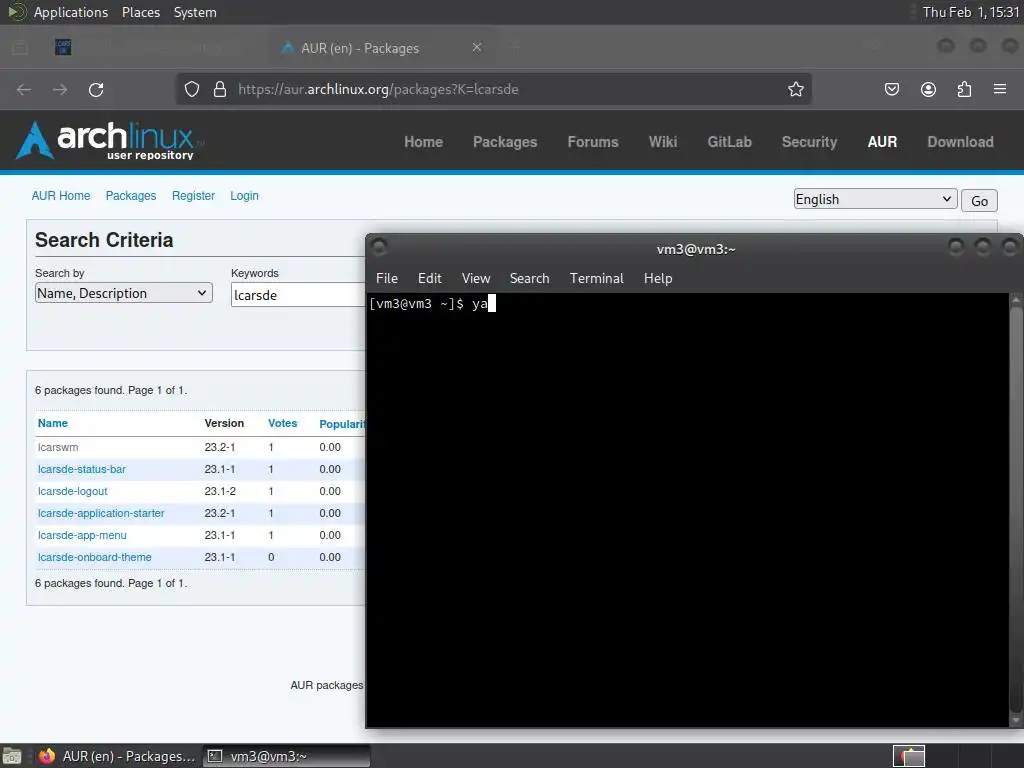Image resolution: width=1024 pixels, height=768 pixels.
Task: Go to Forums in Arch navigation
Action: coord(593,142)
